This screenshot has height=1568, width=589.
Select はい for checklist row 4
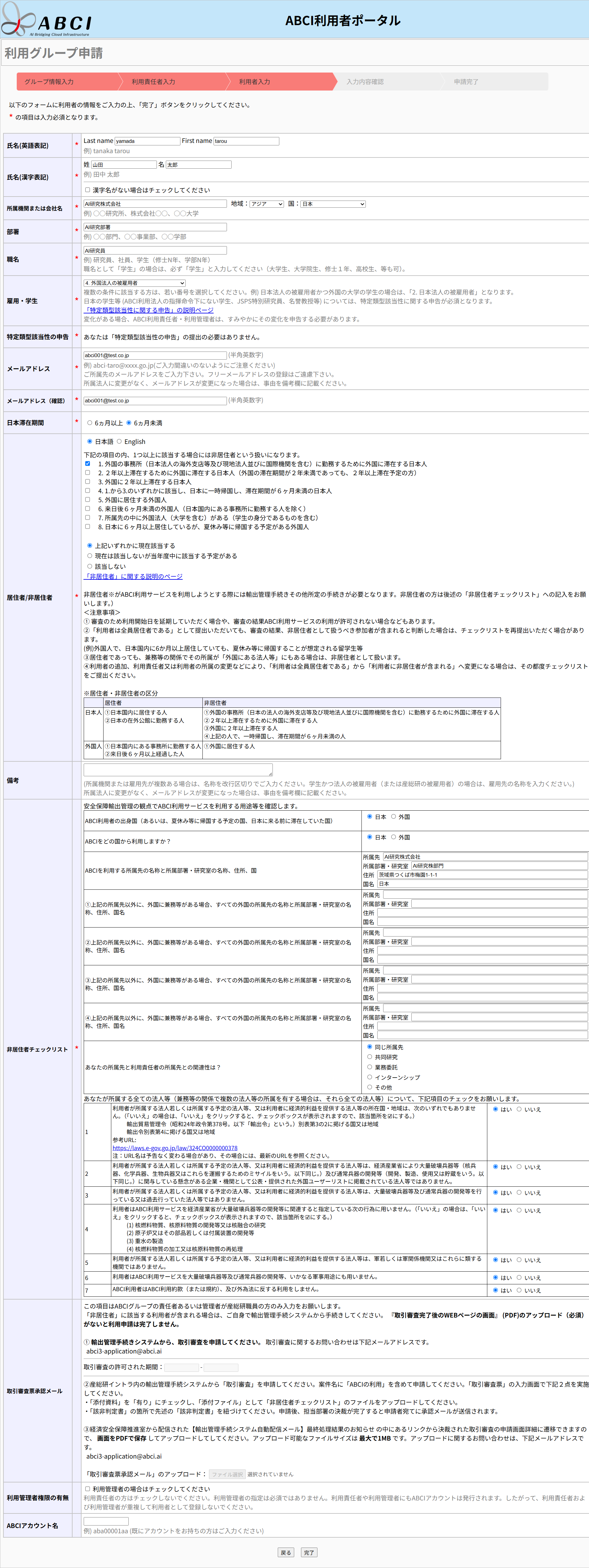pos(495,1210)
